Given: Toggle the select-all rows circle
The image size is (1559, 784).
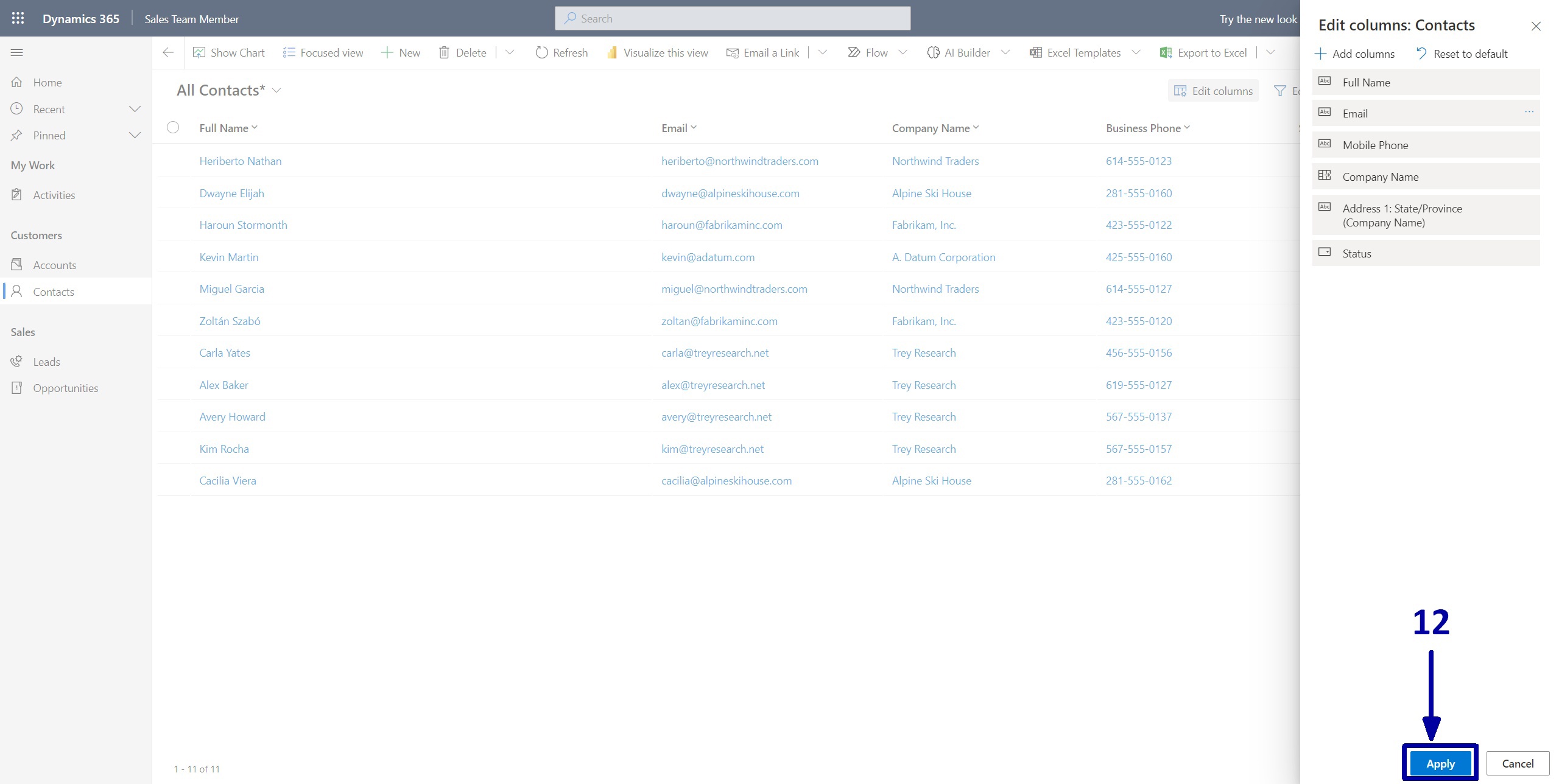Looking at the screenshot, I should point(173,127).
